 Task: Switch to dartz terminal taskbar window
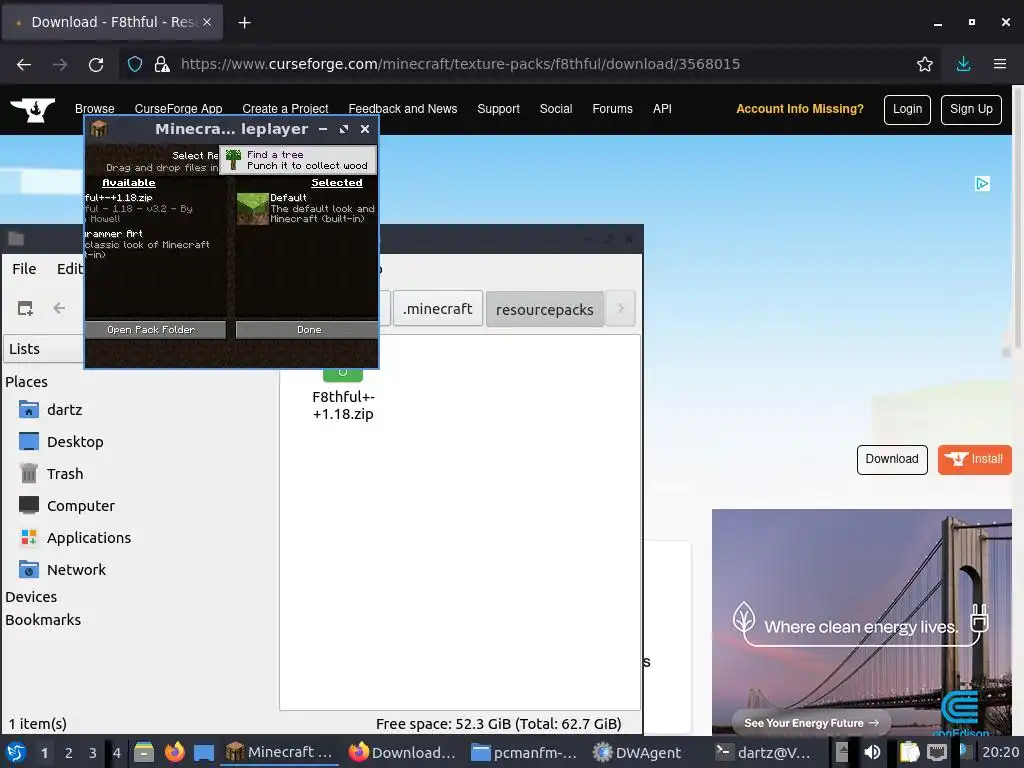pyautogui.click(x=763, y=753)
